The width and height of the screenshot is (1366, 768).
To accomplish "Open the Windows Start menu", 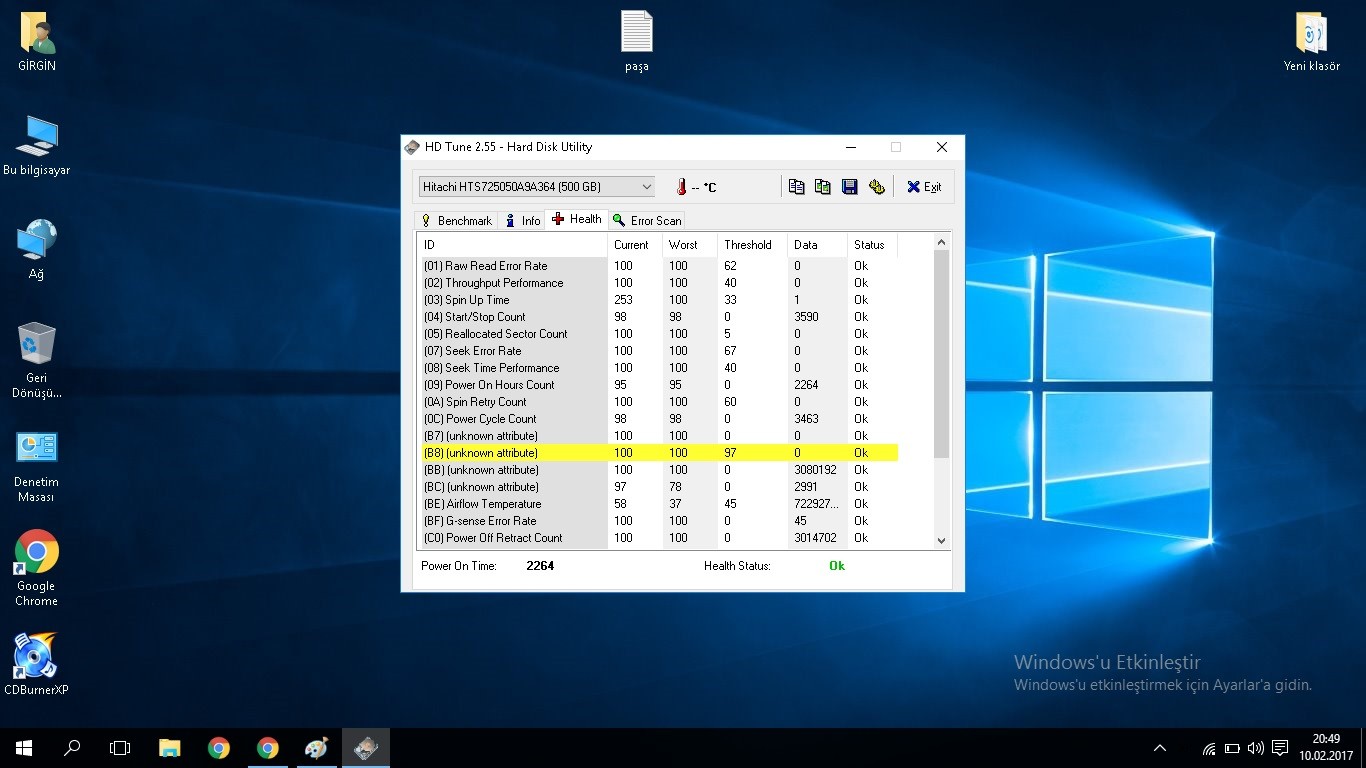I will pyautogui.click(x=24, y=748).
